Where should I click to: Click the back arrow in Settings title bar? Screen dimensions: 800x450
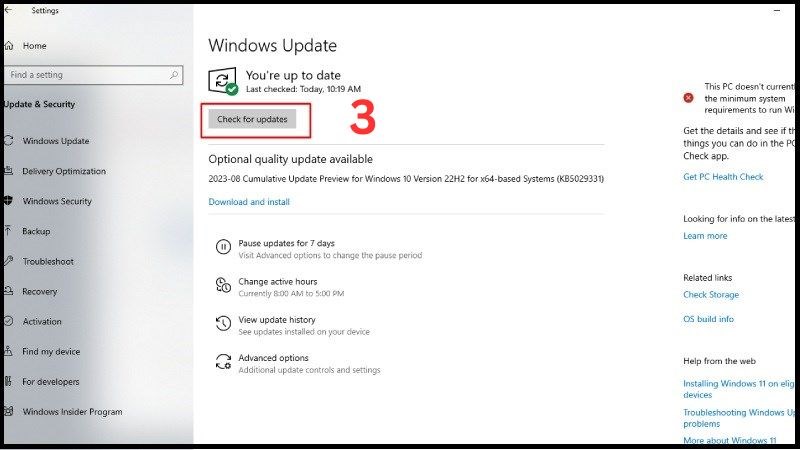tap(8, 10)
